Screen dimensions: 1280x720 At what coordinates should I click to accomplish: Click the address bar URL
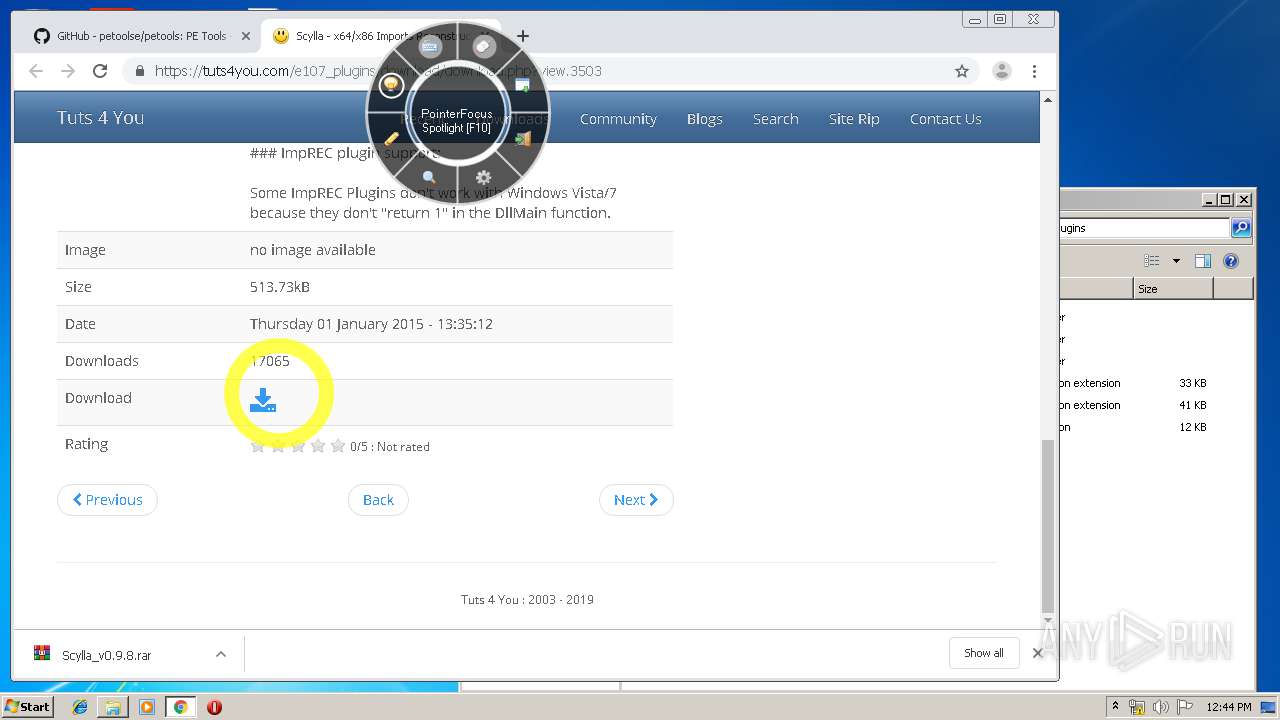pyautogui.click(x=378, y=71)
